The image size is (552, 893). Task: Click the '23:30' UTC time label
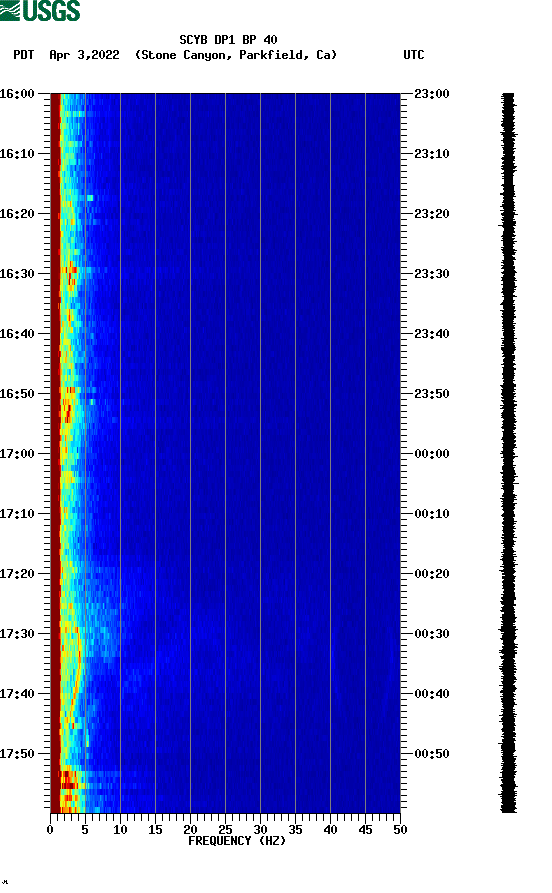[x=432, y=273]
